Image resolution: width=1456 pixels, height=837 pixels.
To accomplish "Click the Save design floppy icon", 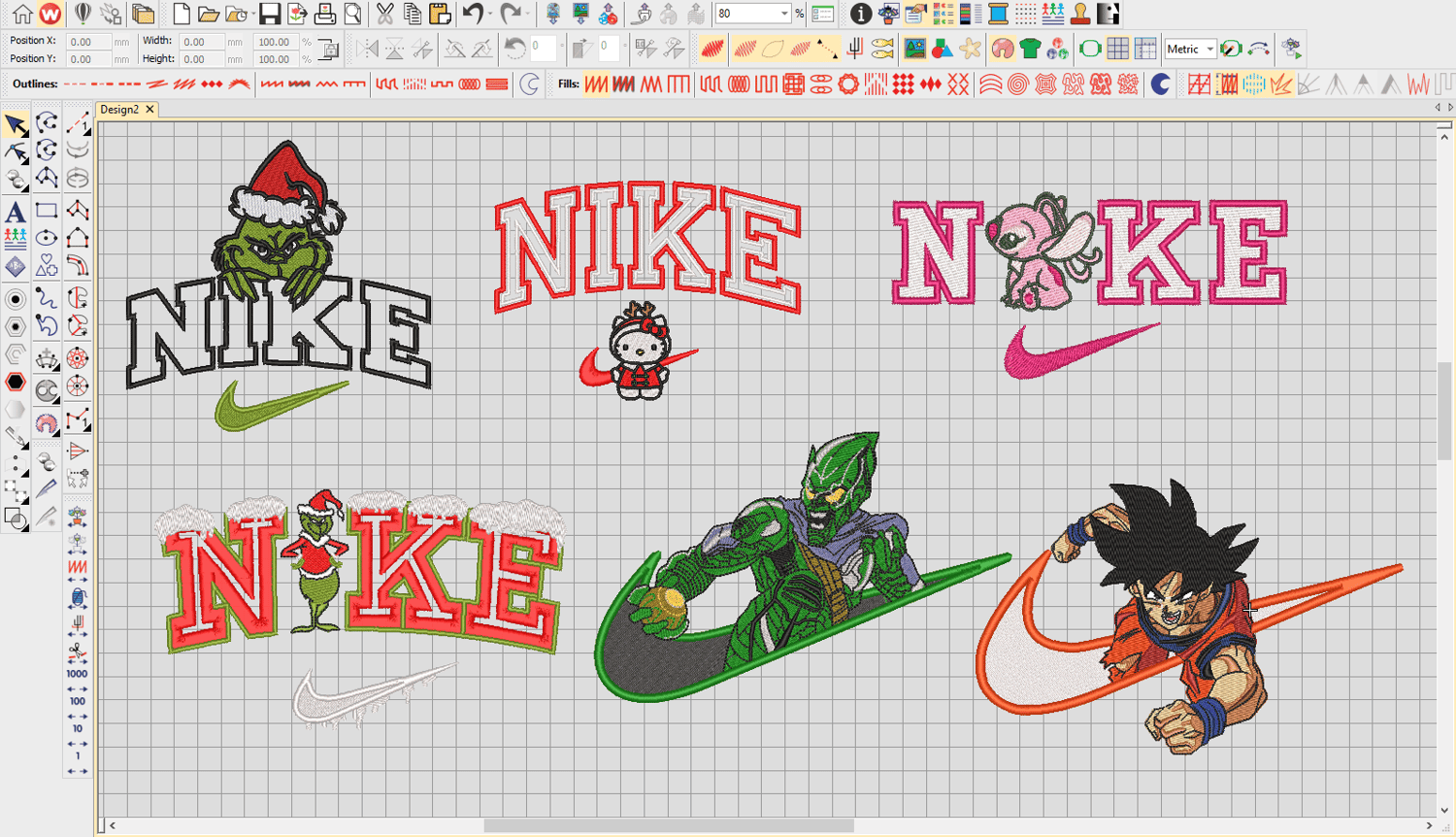I will point(270,14).
